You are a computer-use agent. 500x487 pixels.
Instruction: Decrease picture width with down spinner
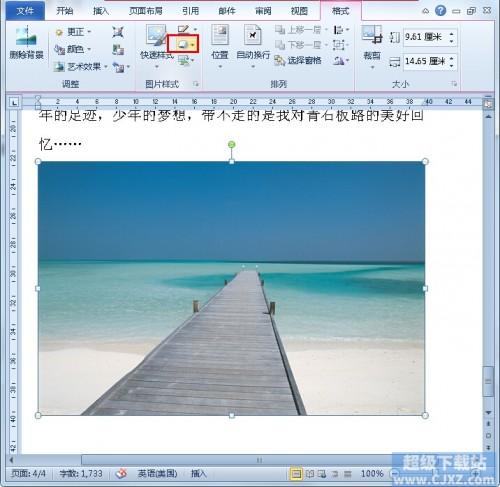click(x=452, y=65)
